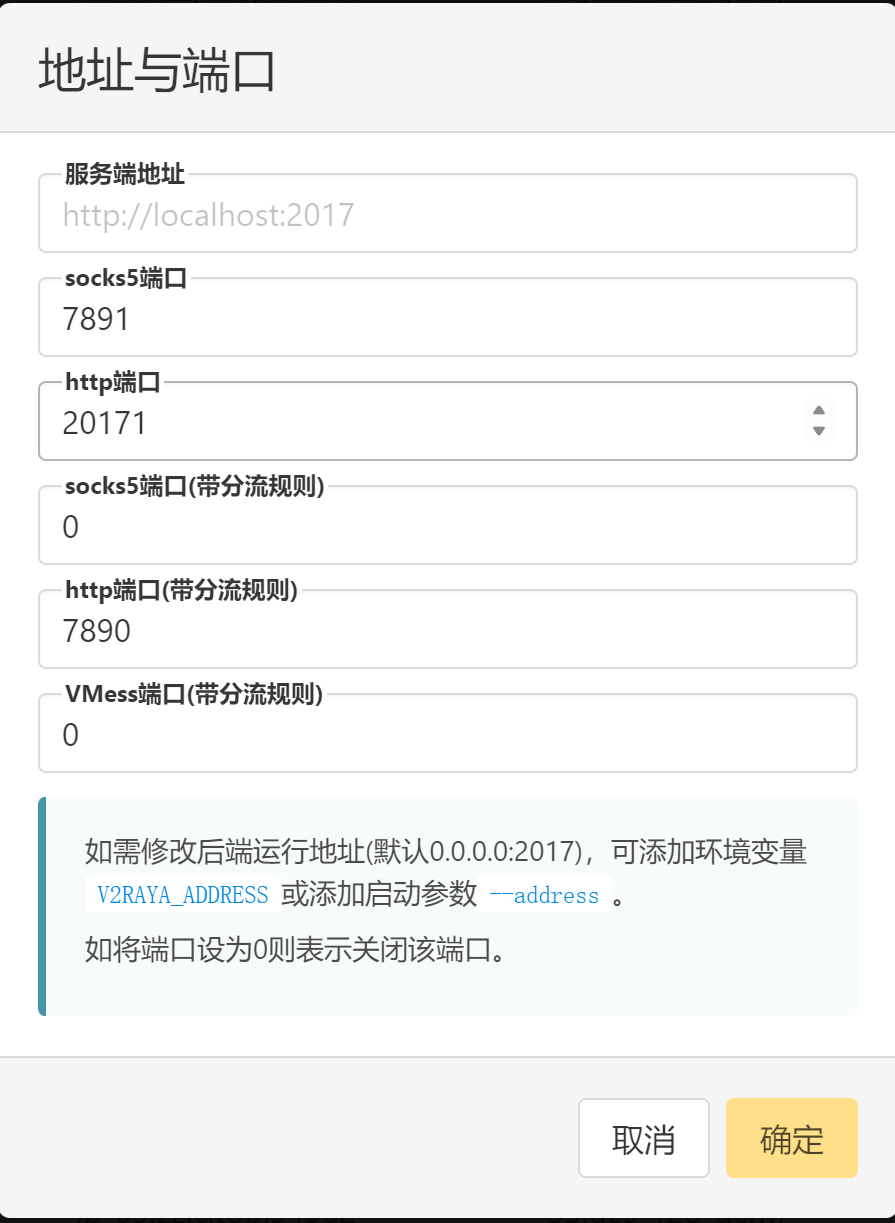
Task: Click the socks5端口(带分流规则) label text
Action: click(194, 486)
